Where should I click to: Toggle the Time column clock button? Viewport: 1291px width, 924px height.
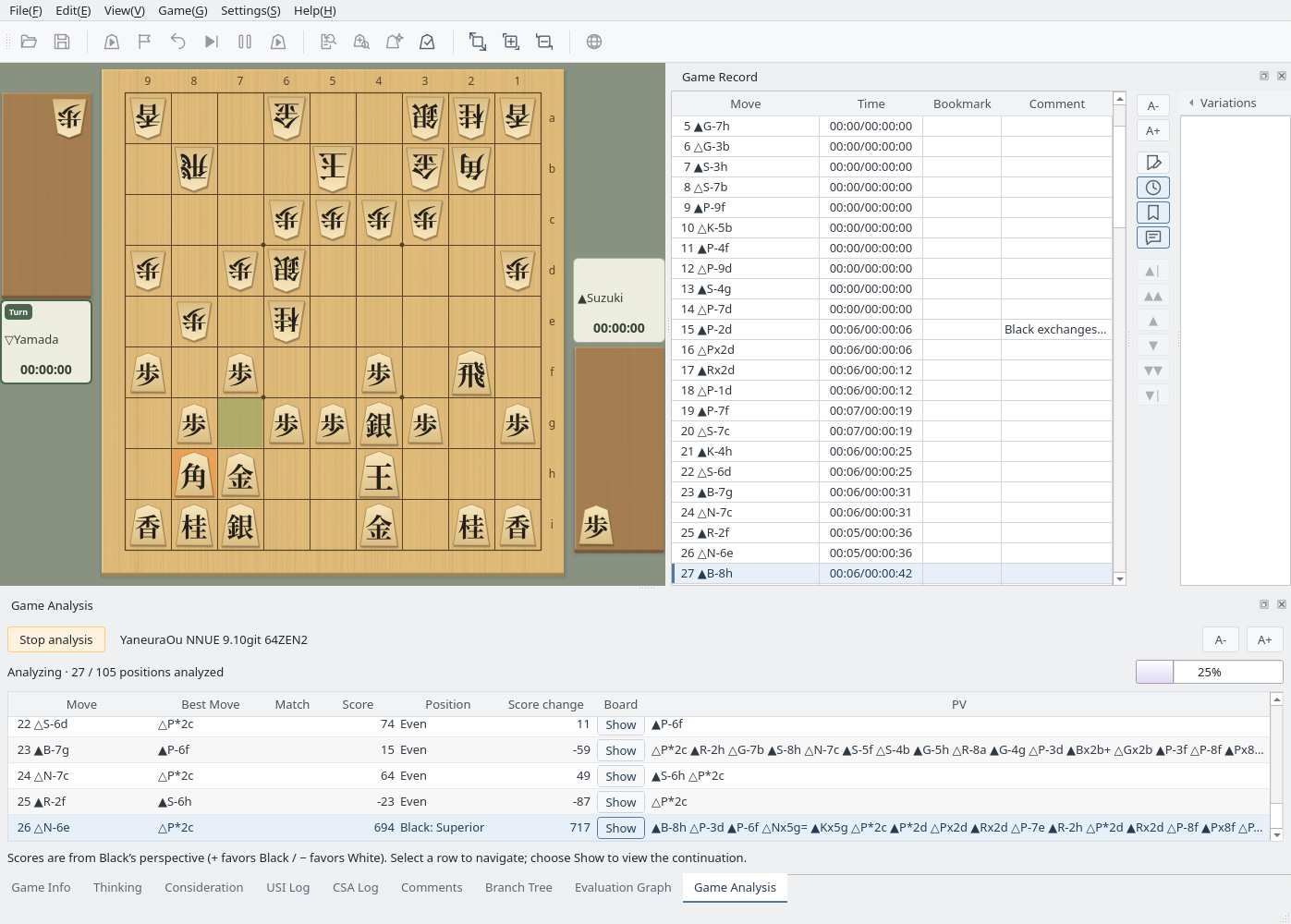1153,188
